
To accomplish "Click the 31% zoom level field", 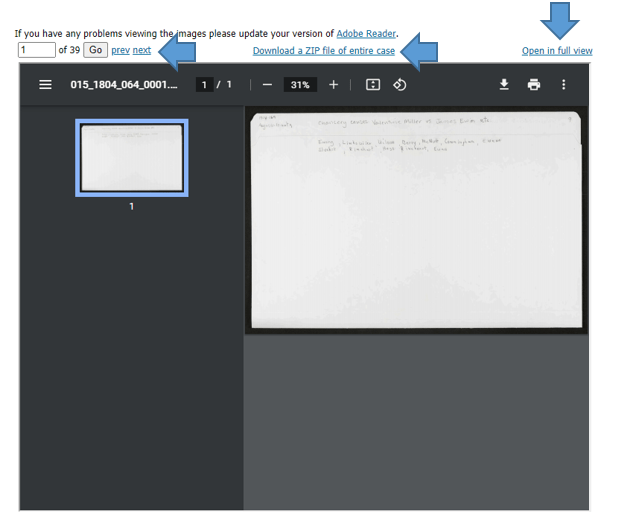I will [300, 85].
